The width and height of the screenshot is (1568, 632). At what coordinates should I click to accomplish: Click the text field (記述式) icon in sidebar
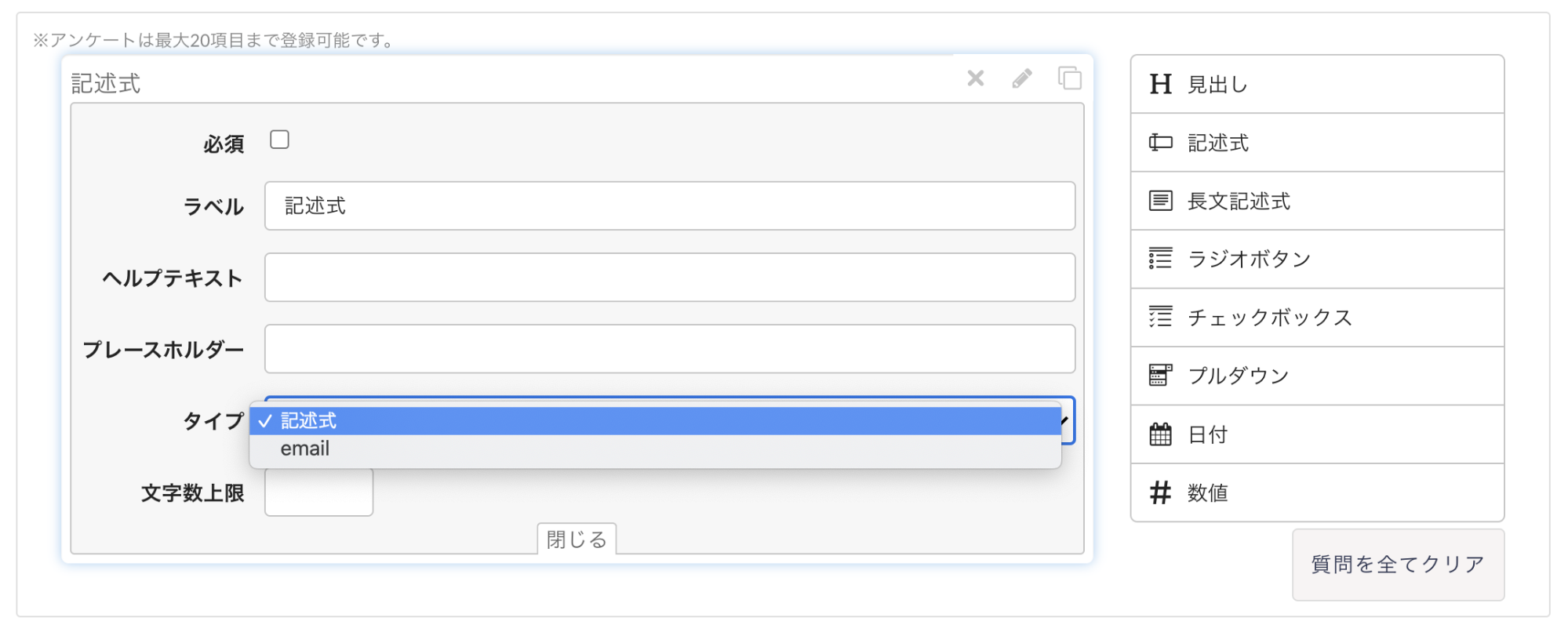1160,143
